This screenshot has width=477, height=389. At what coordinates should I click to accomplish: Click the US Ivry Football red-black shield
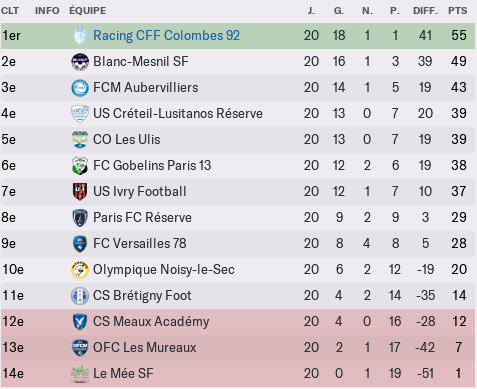80,192
